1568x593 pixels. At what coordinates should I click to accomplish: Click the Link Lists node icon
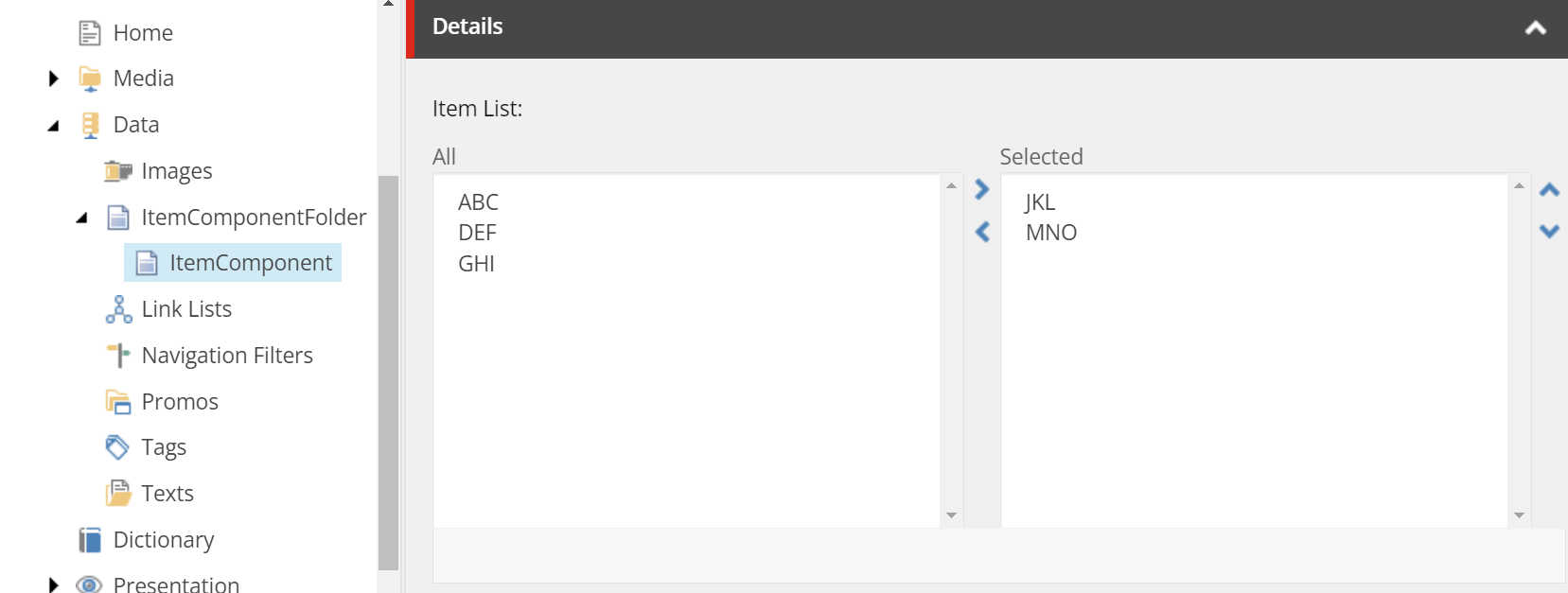(x=118, y=309)
